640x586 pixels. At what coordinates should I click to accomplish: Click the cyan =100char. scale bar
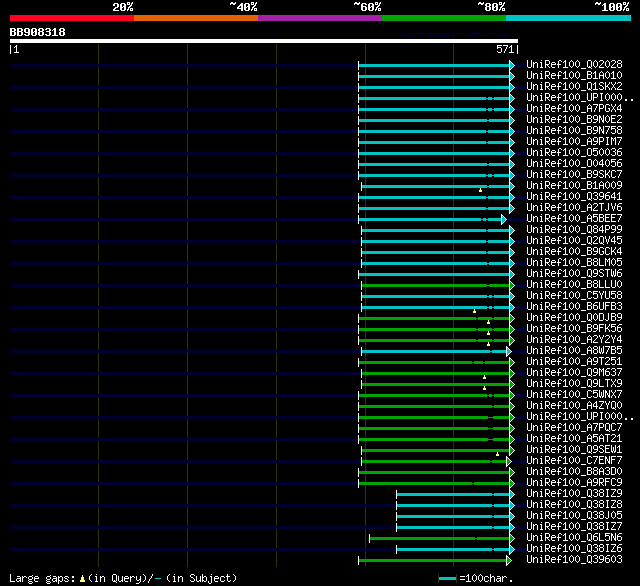tap(447, 578)
